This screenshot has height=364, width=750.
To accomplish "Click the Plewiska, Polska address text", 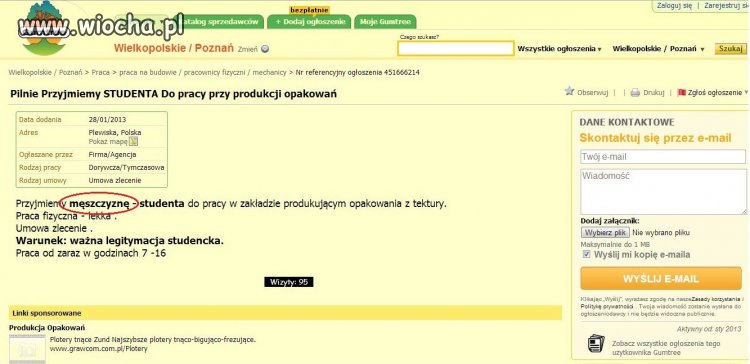I will click(x=115, y=132).
